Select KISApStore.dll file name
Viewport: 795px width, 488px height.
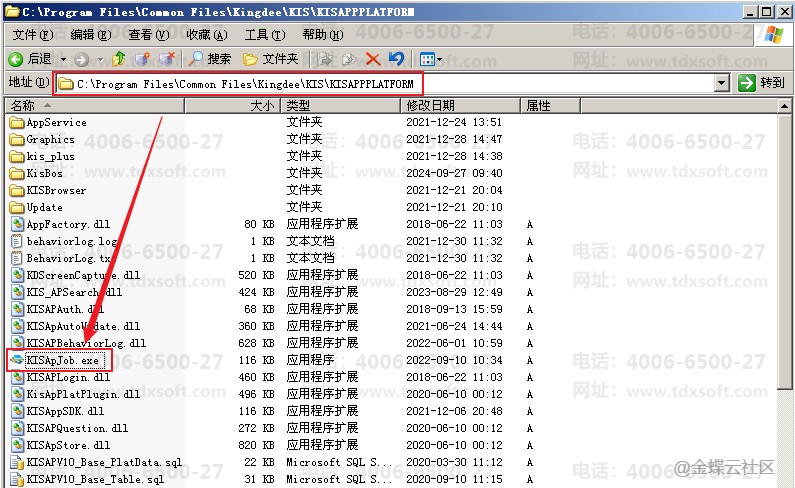[68, 445]
